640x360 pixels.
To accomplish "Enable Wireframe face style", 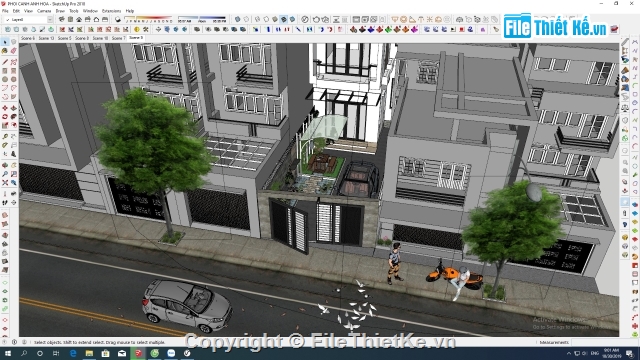I will point(258,19).
